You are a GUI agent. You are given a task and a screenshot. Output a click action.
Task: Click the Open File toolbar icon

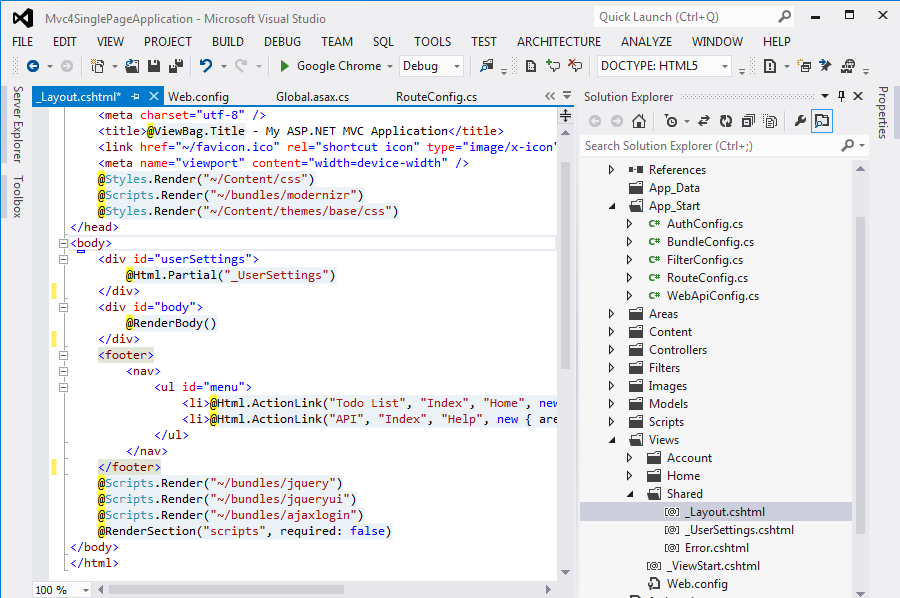(132, 66)
